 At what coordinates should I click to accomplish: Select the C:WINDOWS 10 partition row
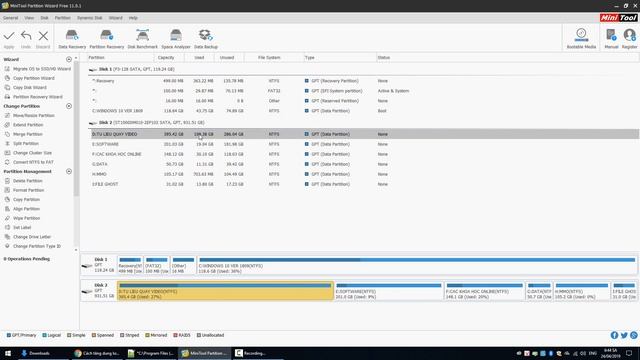point(364,111)
